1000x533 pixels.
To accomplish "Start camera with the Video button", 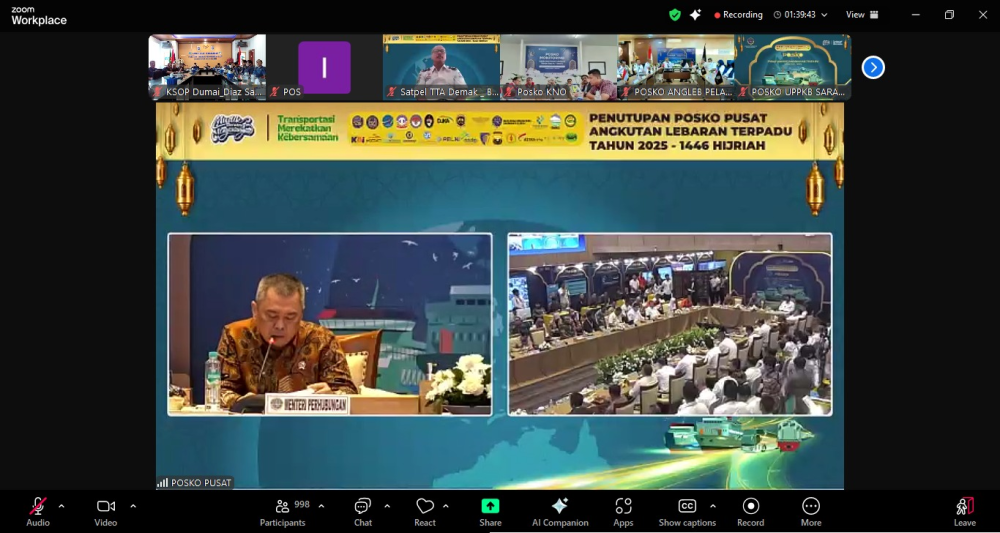I will point(106,513).
